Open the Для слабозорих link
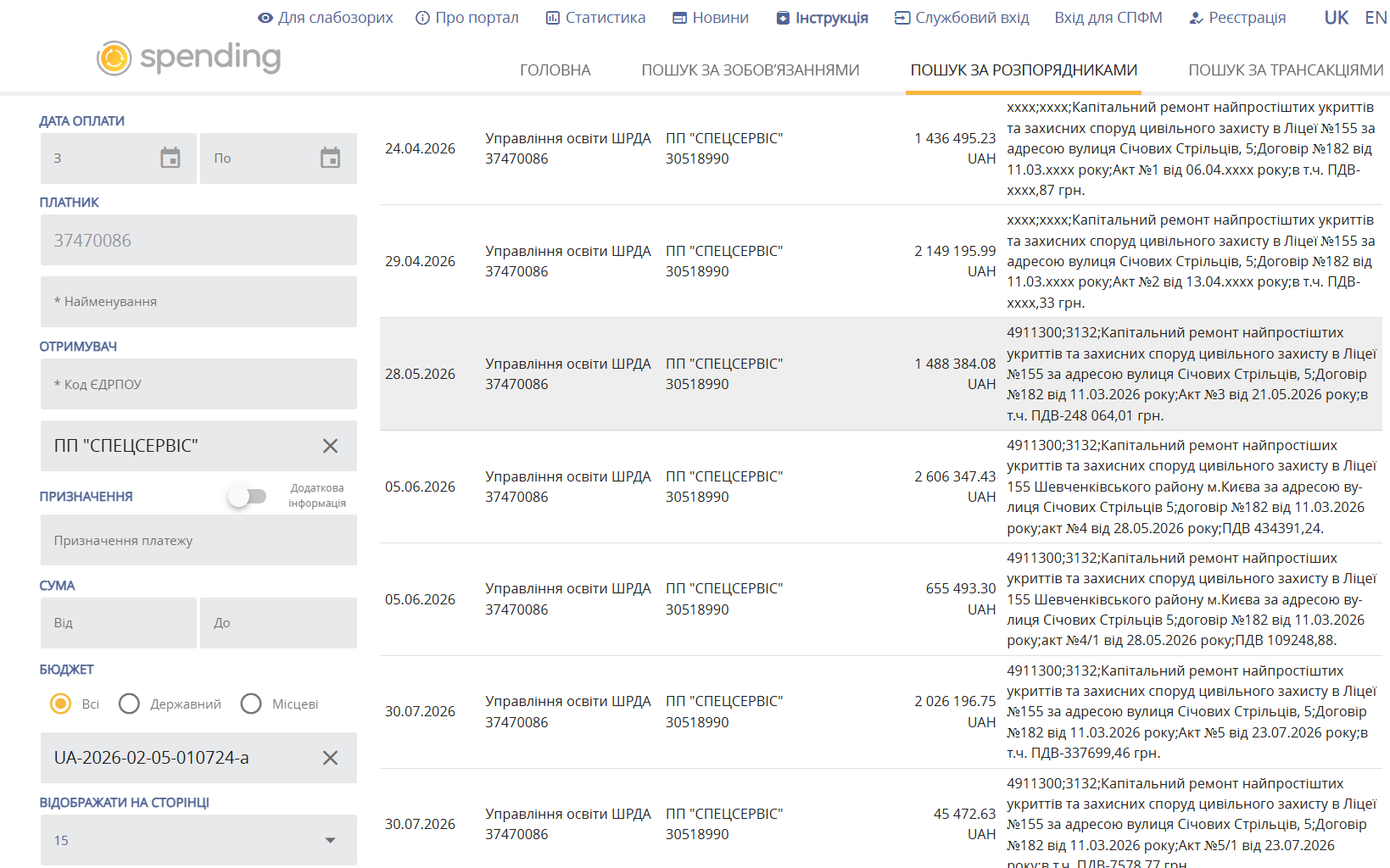 coord(336,18)
